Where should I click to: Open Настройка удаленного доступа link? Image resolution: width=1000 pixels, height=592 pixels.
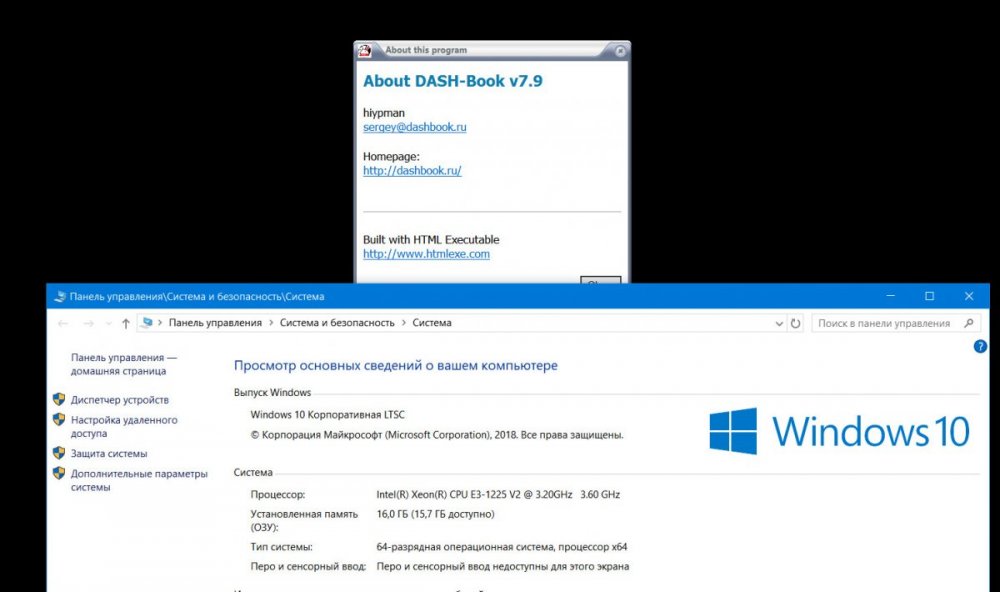[x=124, y=427]
